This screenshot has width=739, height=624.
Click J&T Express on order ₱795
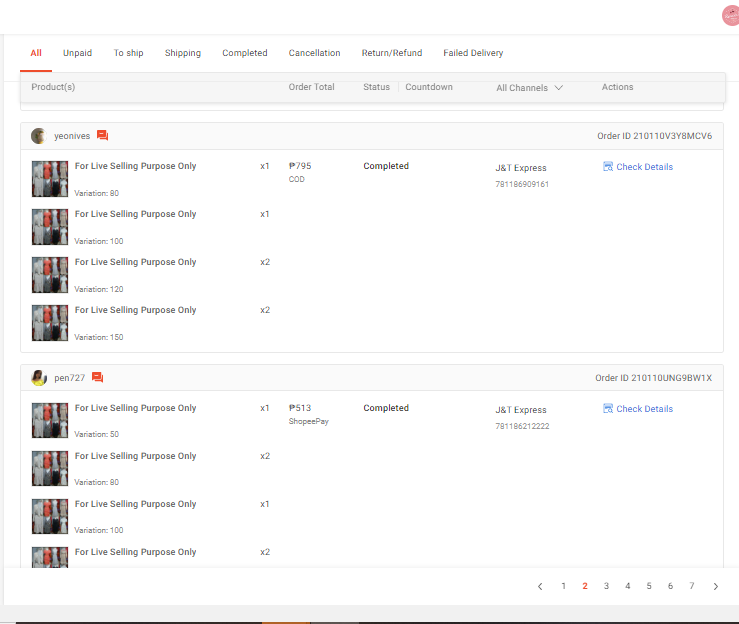521,168
